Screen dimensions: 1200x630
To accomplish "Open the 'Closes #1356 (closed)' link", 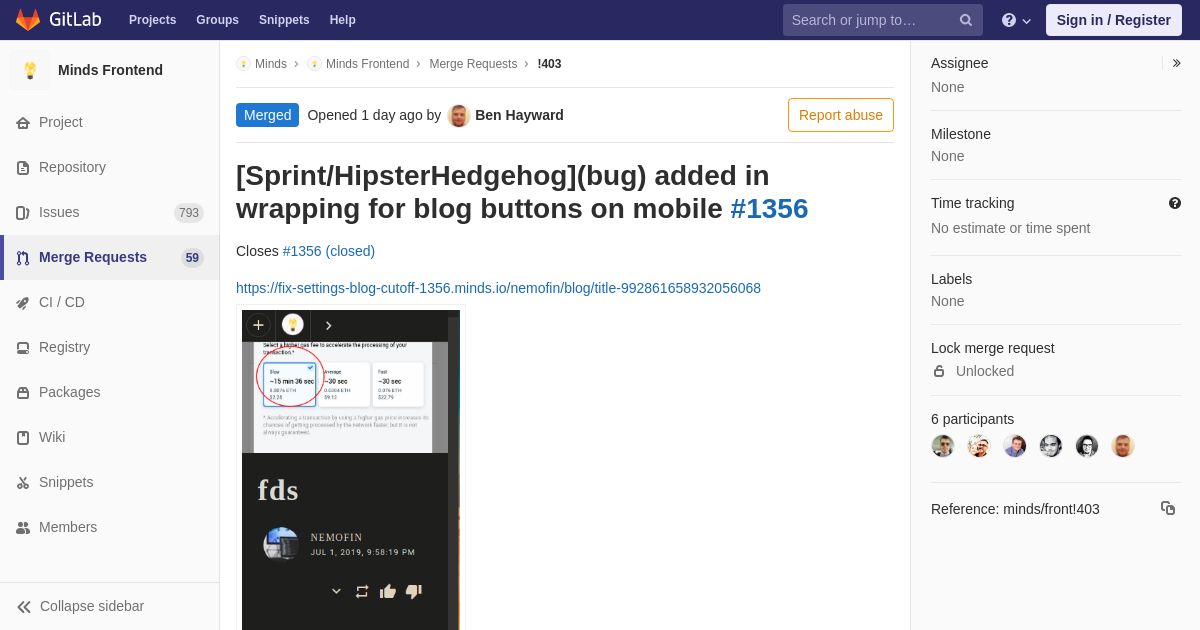I will (329, 251).
